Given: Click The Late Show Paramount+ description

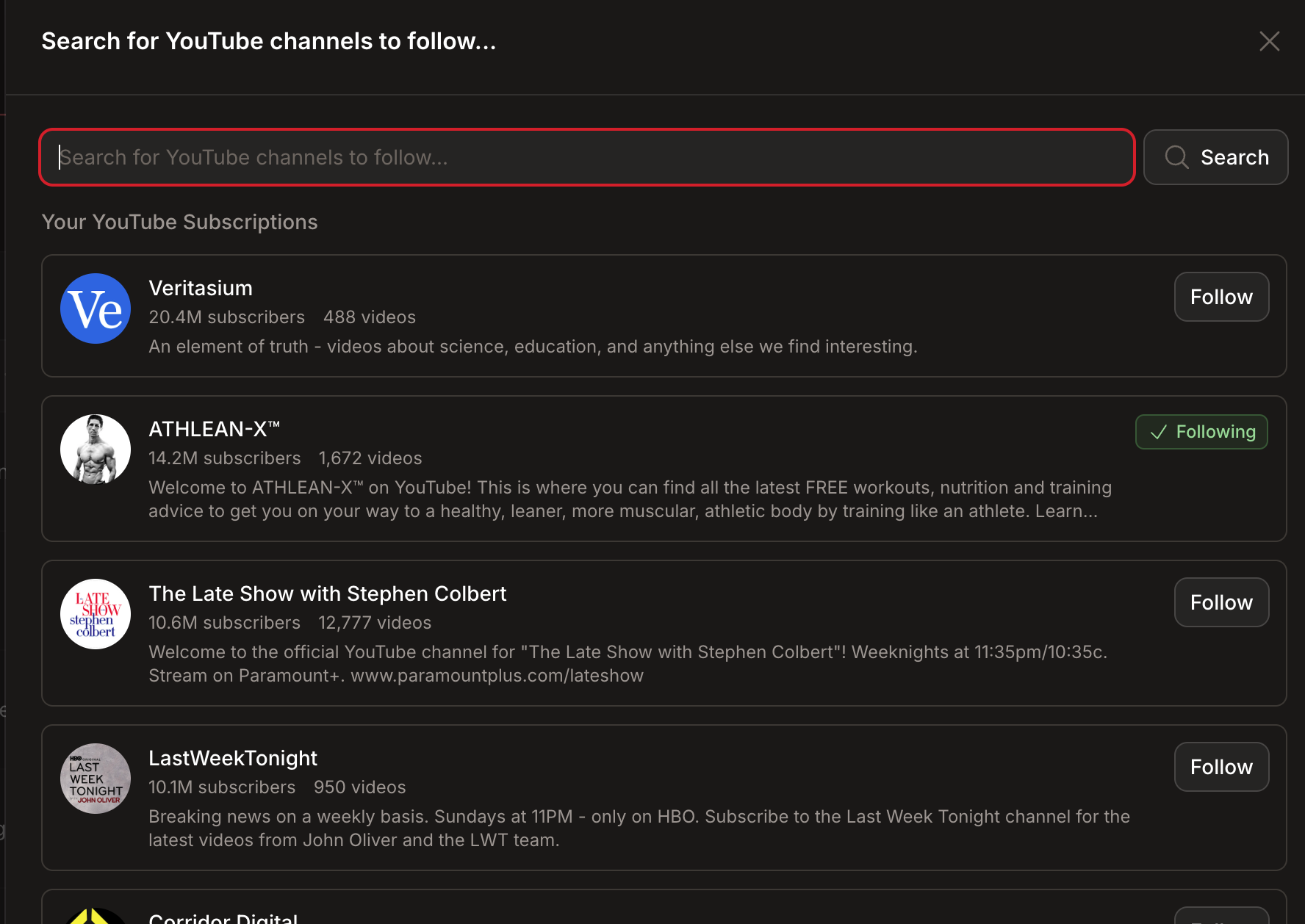Looking at the screenshot, I should click(x=628, y=664).
